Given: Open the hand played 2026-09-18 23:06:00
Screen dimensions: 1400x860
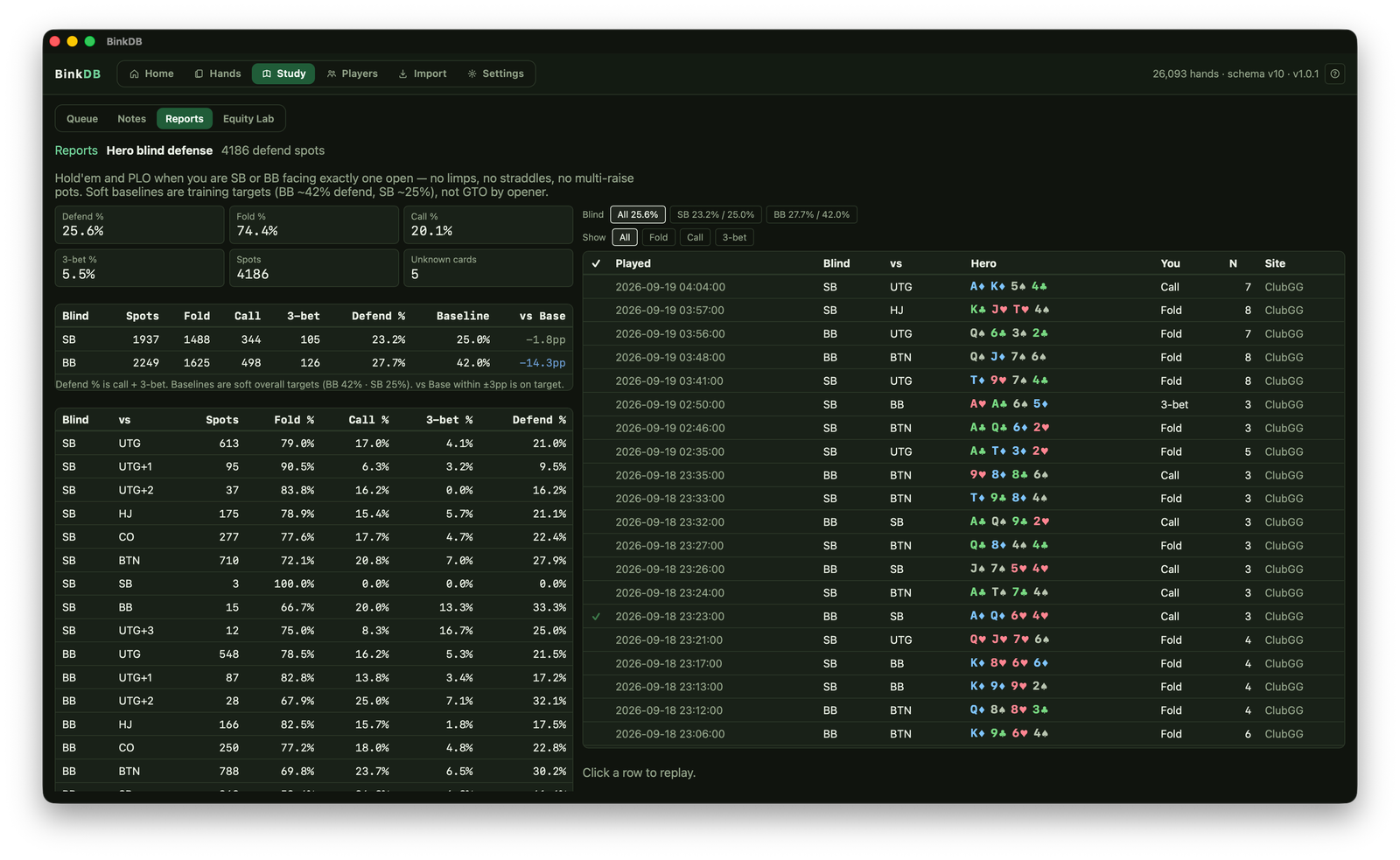Looking at the screenshot, I should (x=963, y=734).
